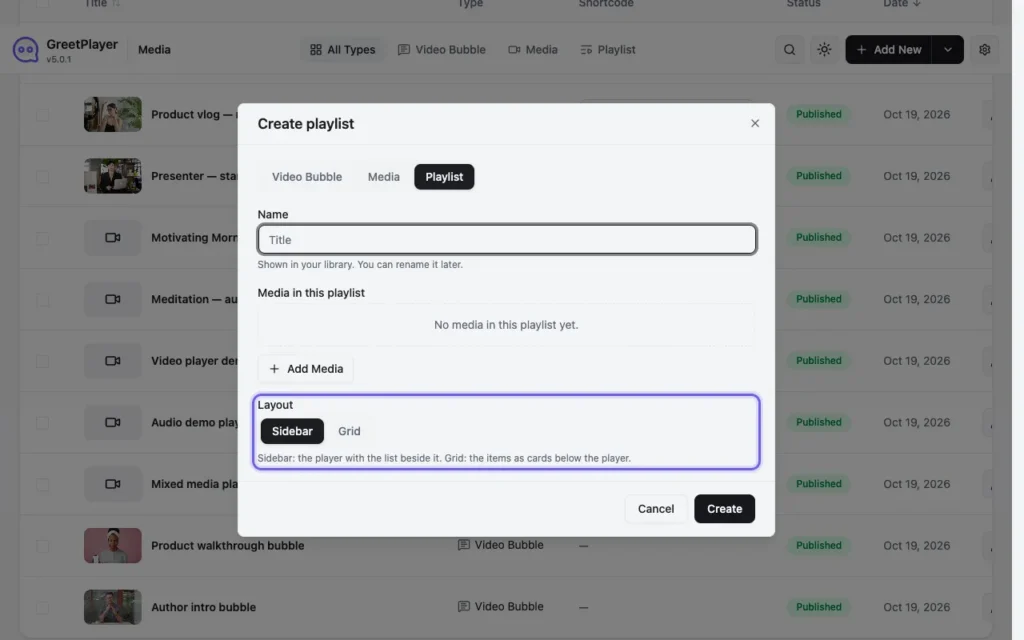Tick checkbox for Author intro bubble row
The image size is (1024, 640).
pos(42,608)
